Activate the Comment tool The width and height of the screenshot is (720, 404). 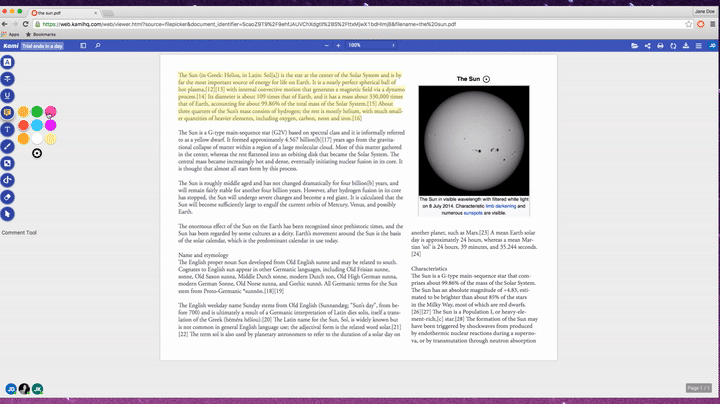pyautogui.click(x=8, y=113)
